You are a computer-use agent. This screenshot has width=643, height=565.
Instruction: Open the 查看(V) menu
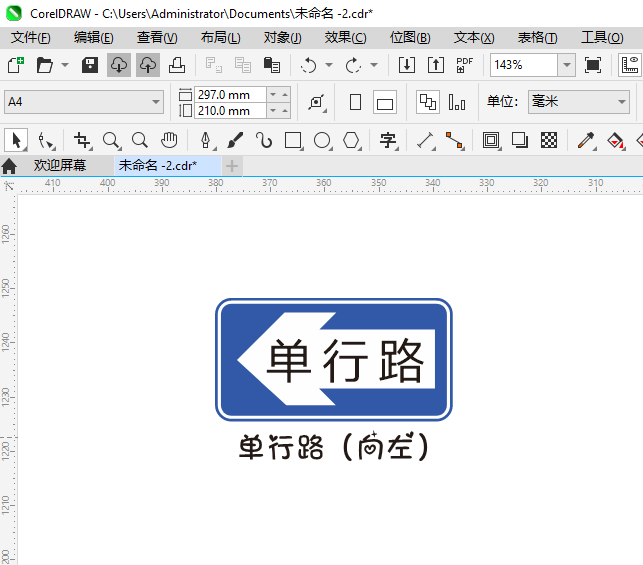coord(157,38)
